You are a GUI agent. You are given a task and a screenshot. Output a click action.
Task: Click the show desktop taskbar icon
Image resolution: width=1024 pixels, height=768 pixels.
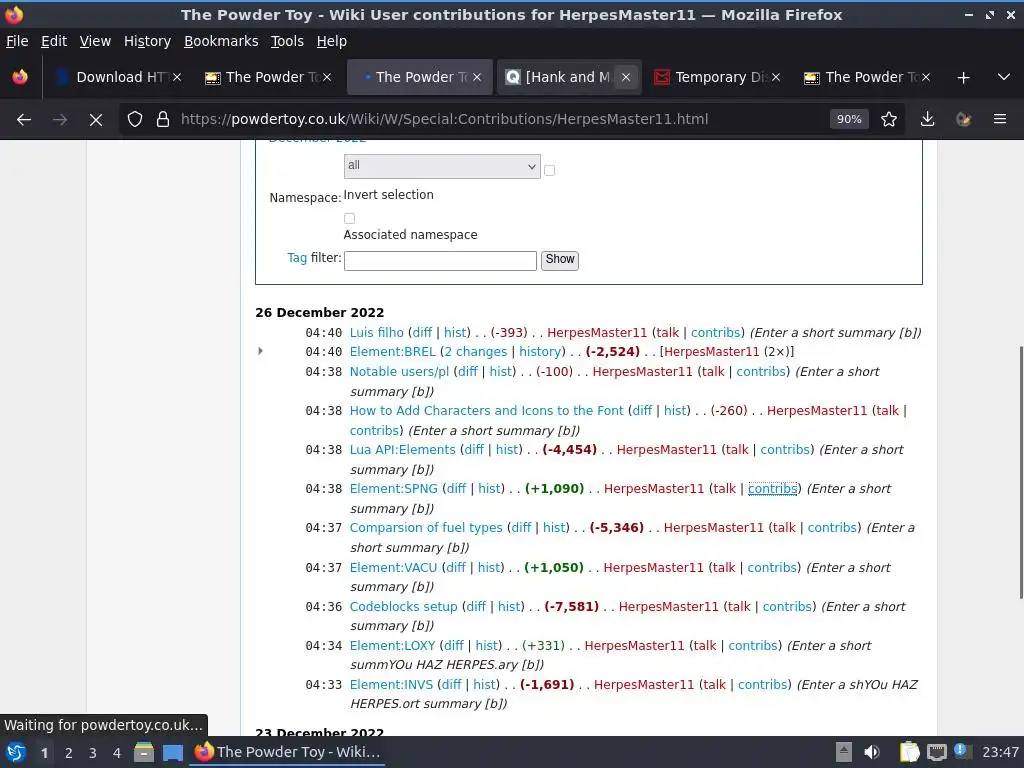click(x=172, y=753)
